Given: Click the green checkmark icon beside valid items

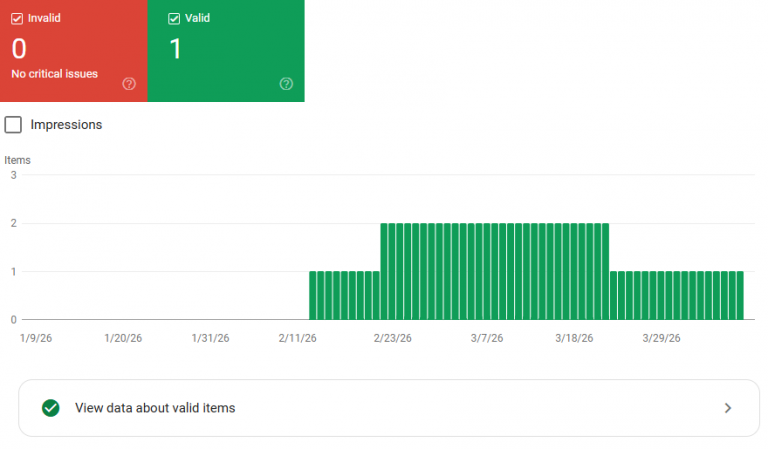Looking at the screenshot, I should point(51,408).
